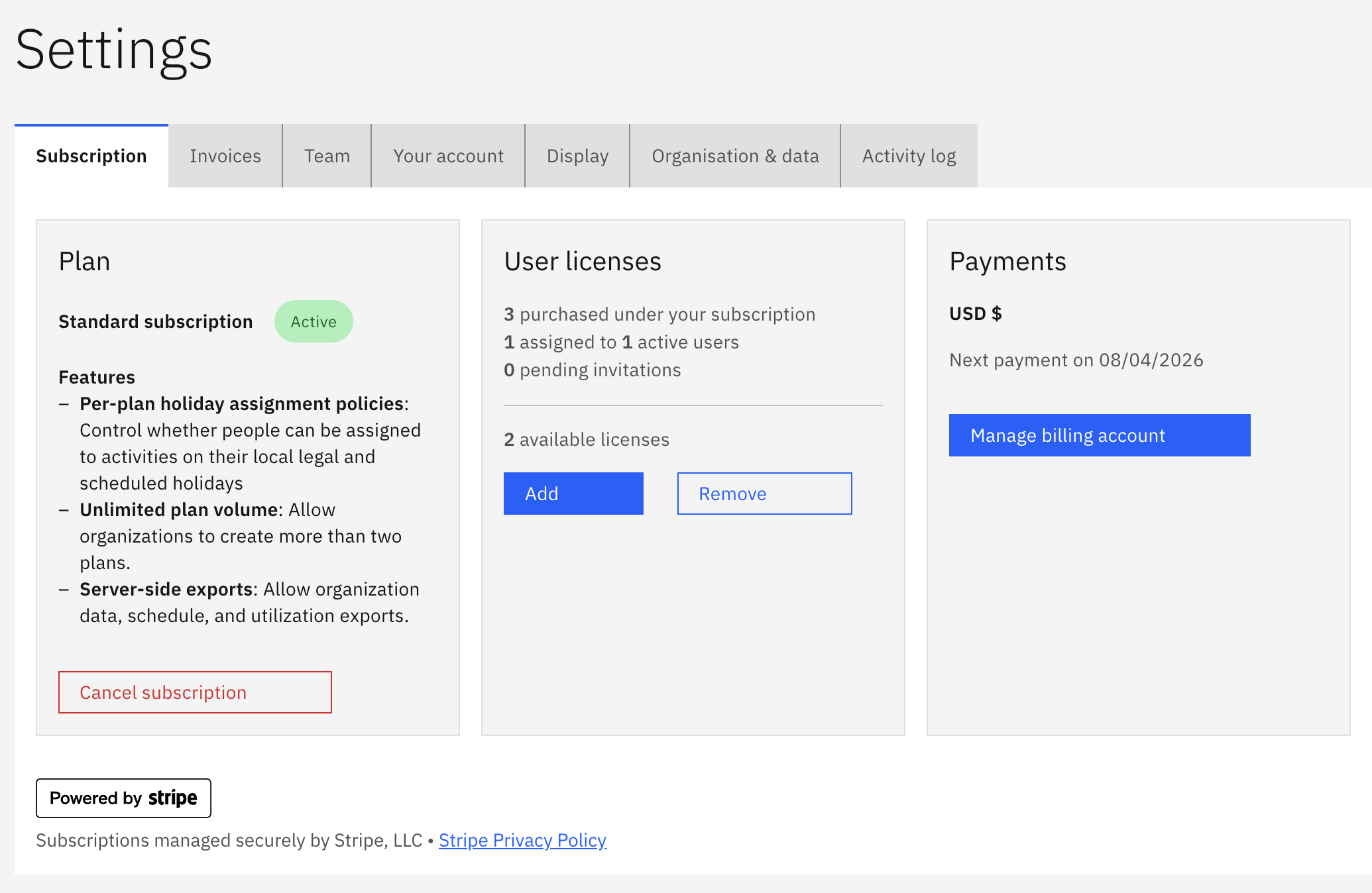1372x893 pixels.
Task: Select the Display tab
Action: click(x=577, y=156)
